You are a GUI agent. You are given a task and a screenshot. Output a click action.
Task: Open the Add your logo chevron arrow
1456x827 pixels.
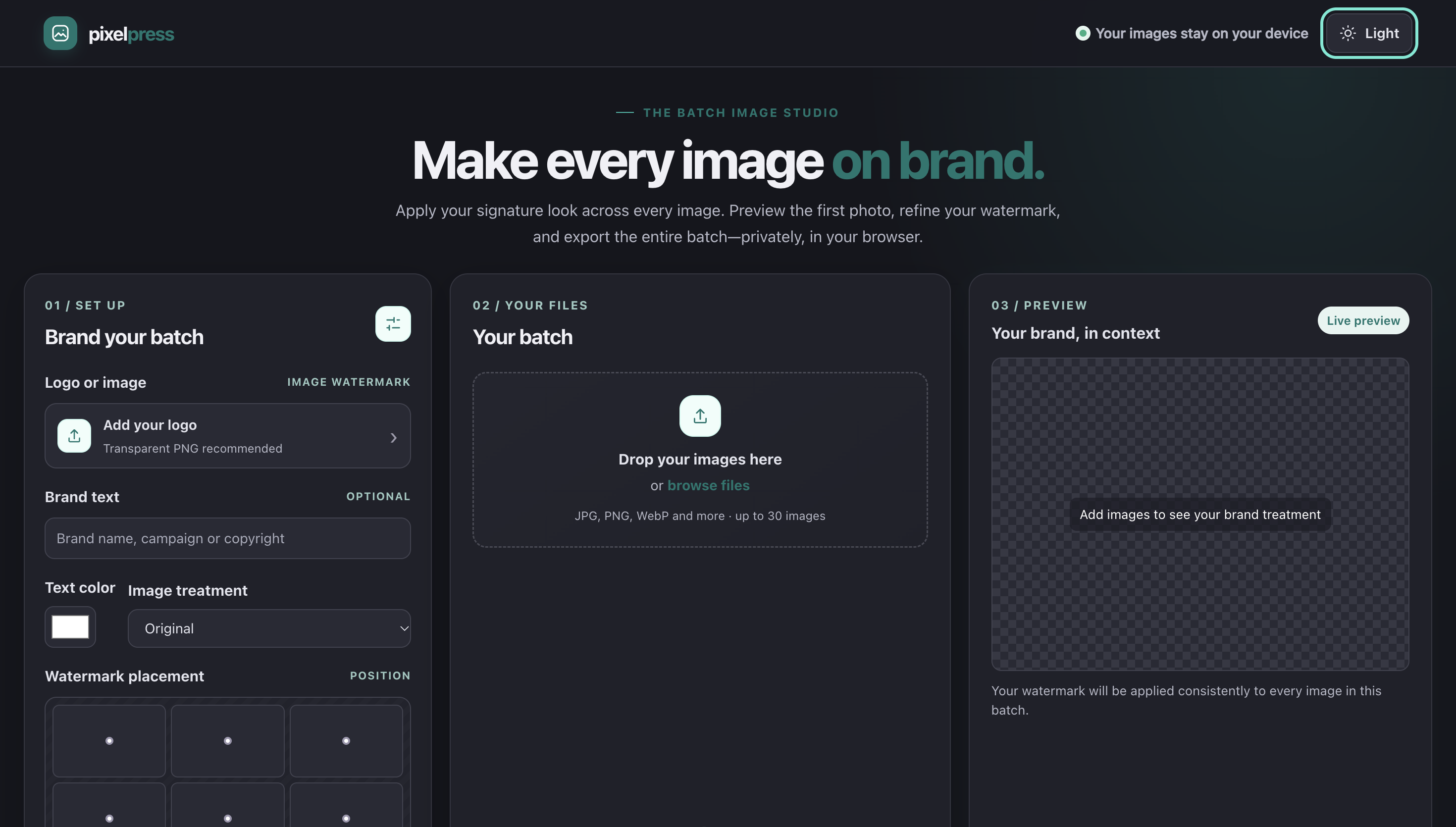394,437
